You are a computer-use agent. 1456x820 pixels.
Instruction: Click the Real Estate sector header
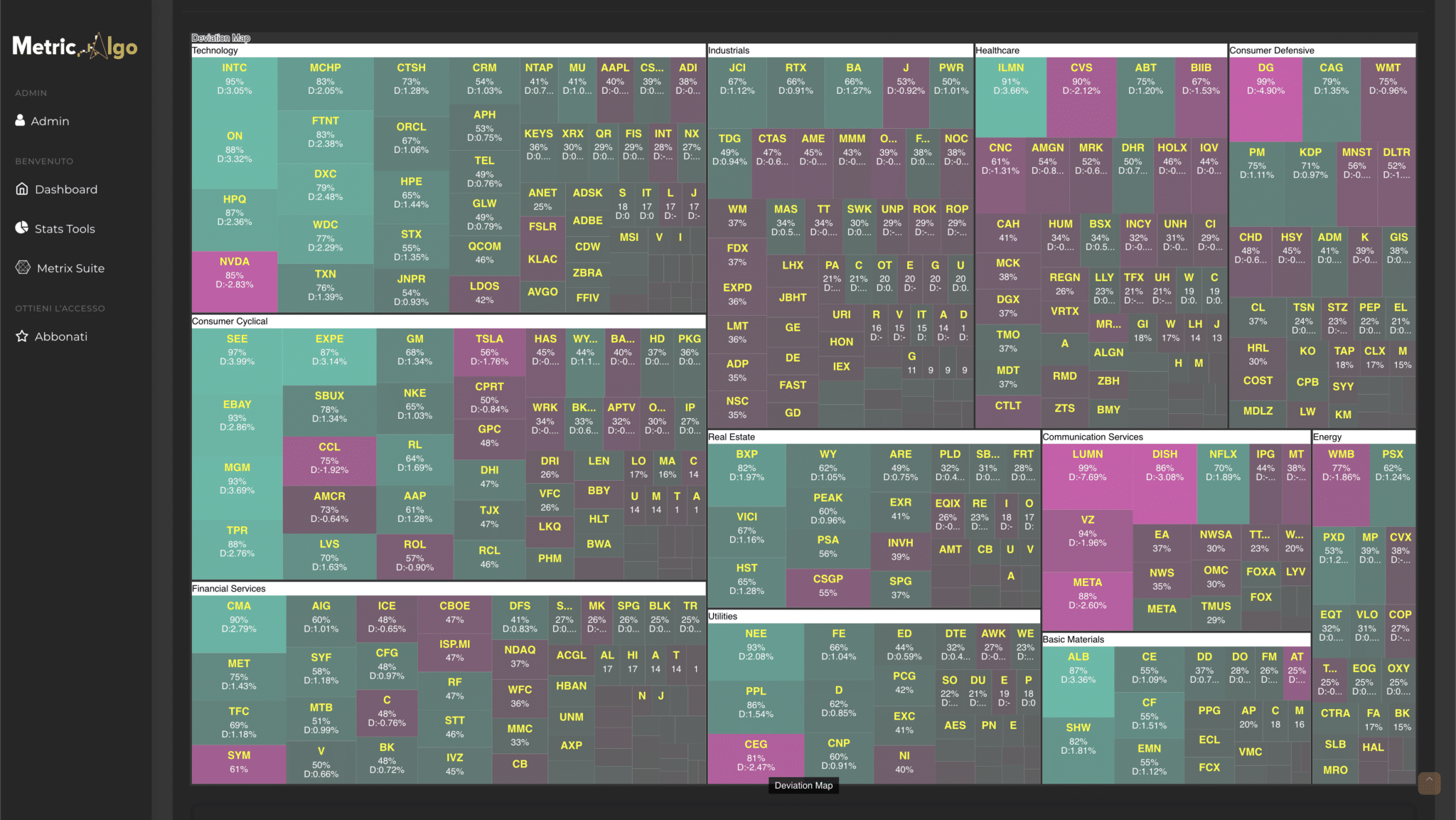pos(731,437)
